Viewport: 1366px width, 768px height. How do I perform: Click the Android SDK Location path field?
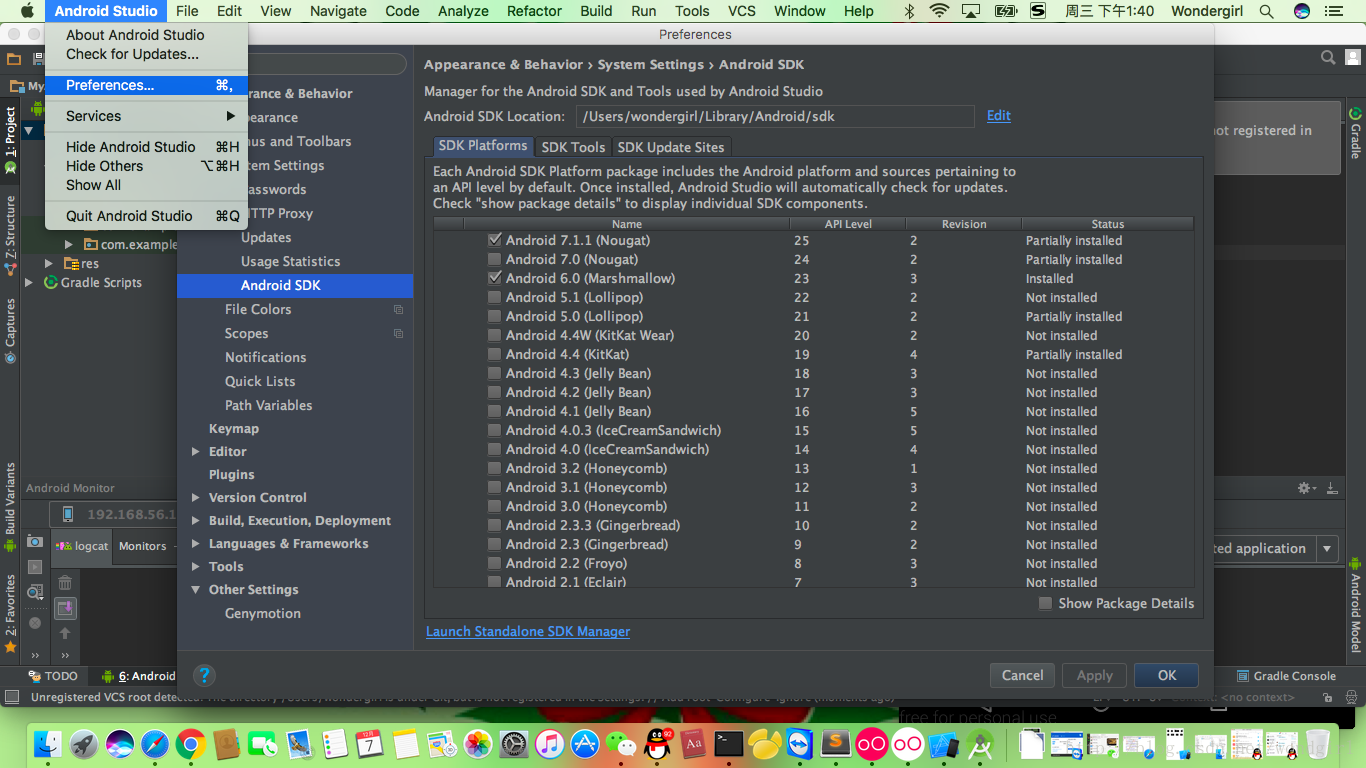click(x=774, y=117)
